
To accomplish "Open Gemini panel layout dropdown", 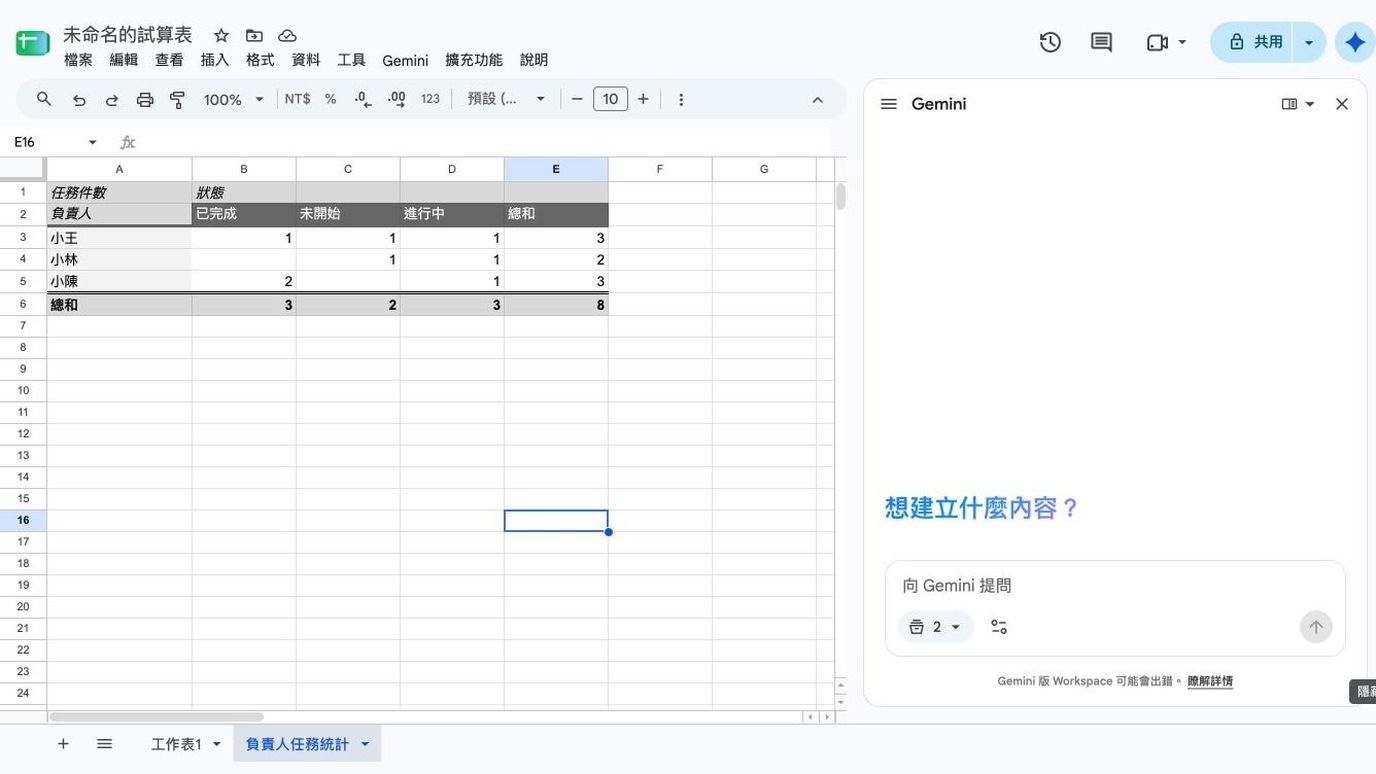I will [1298, 104].
